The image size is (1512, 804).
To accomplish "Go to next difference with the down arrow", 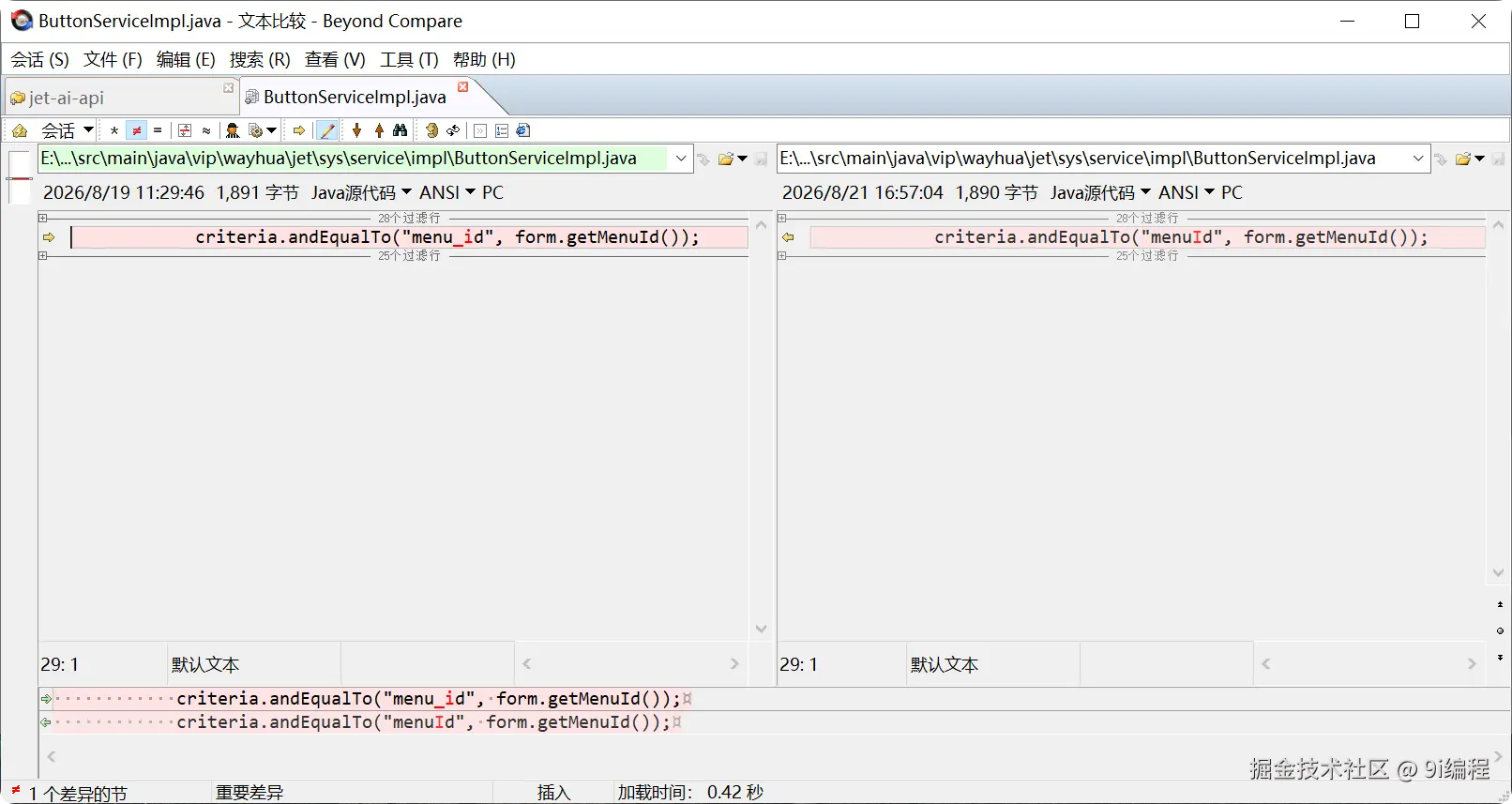I will (356, 130).
